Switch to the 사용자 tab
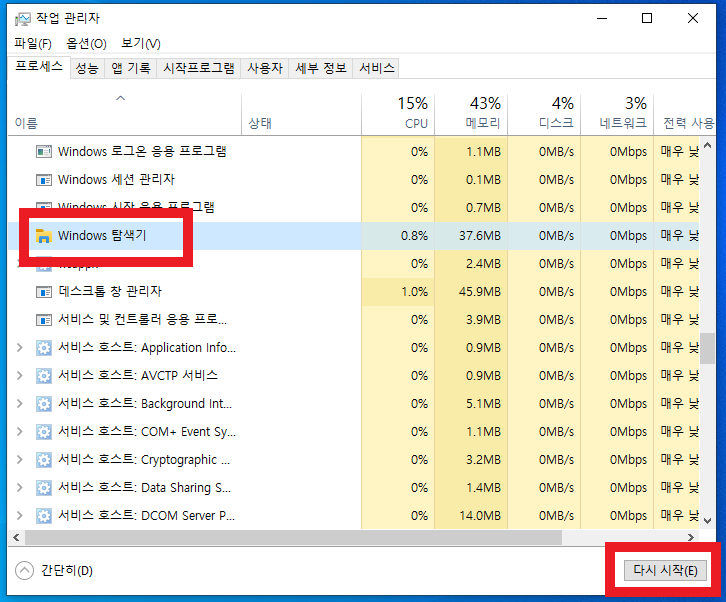This screenshot has height=602, width=726. point(264,69)
